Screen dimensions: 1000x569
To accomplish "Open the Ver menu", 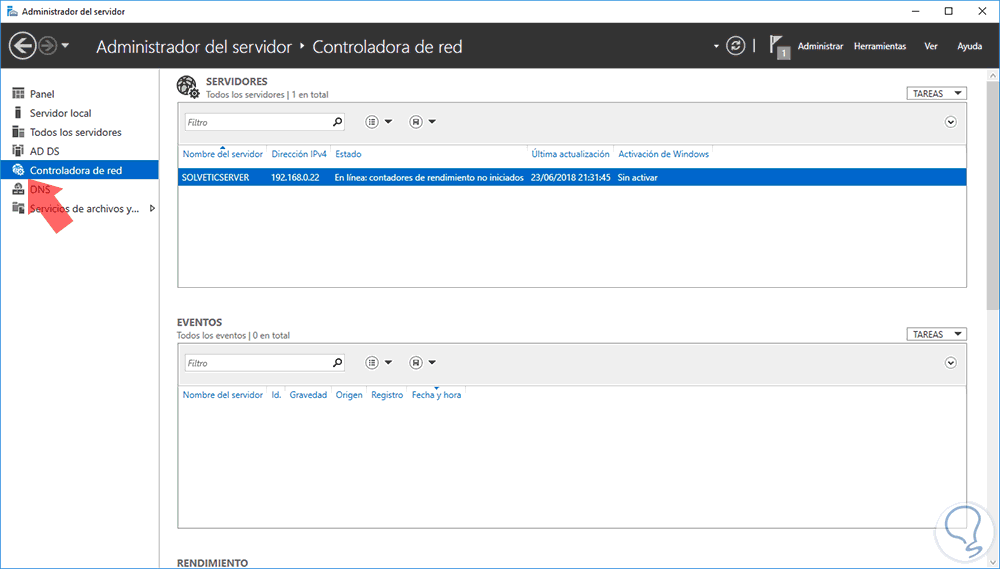I will pos(931,46).
